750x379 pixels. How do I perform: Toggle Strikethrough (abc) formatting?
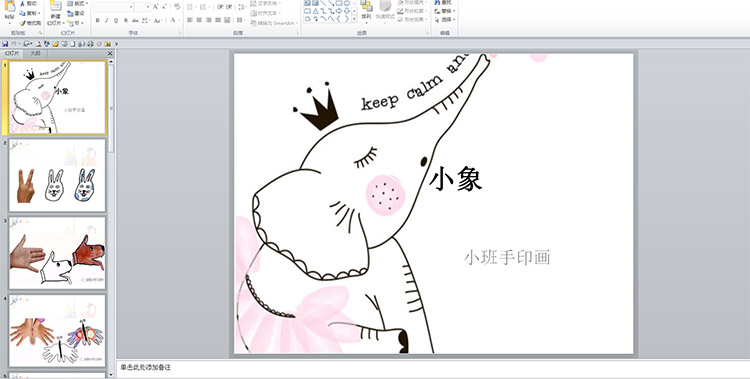tap(135, 21)
